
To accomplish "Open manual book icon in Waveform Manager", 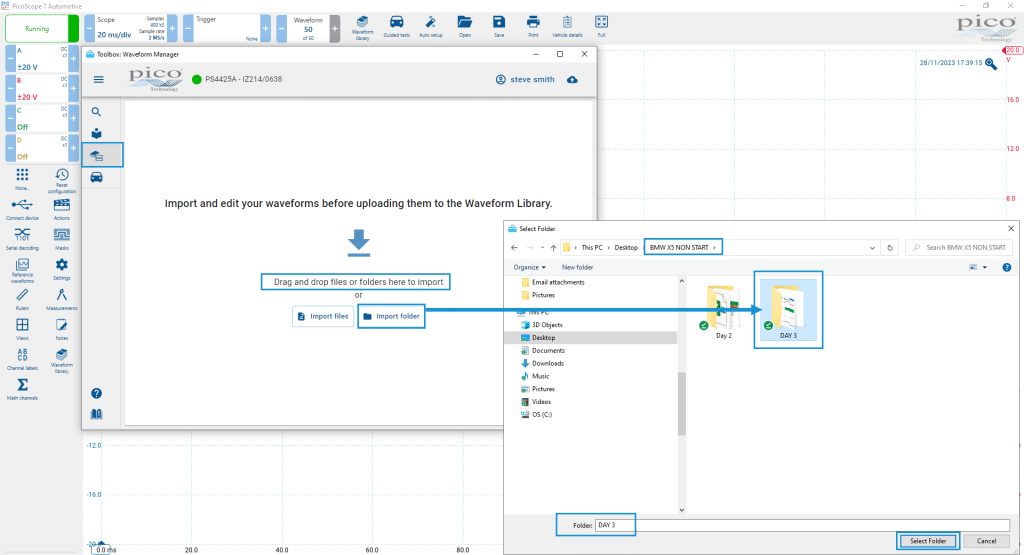I will pyautogui.click(x=97, y=414).
